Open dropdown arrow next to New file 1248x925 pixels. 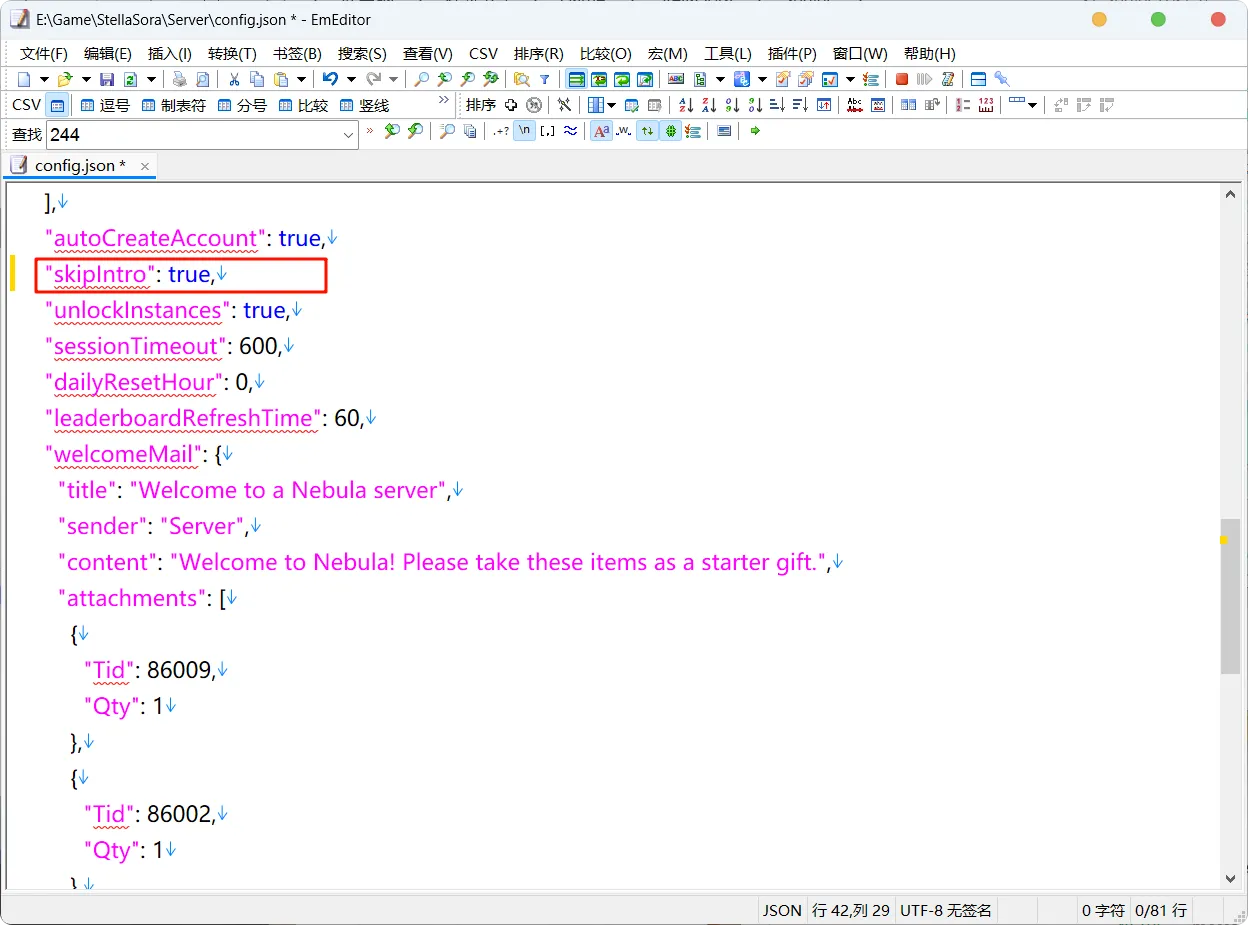tap(44, 80)
